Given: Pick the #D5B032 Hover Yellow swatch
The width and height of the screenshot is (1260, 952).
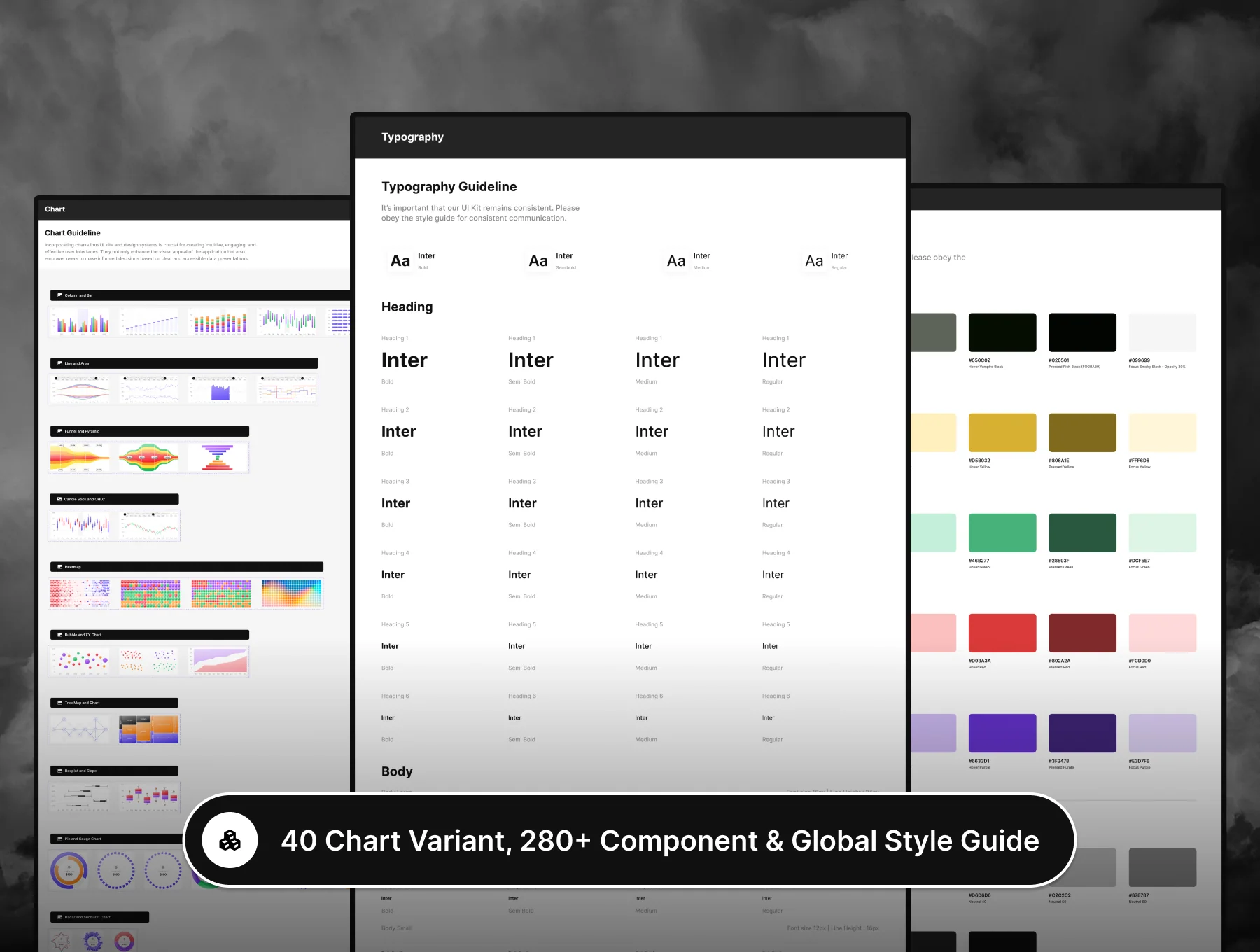Looking at the screenshot, I should [x=1002, y=433].
